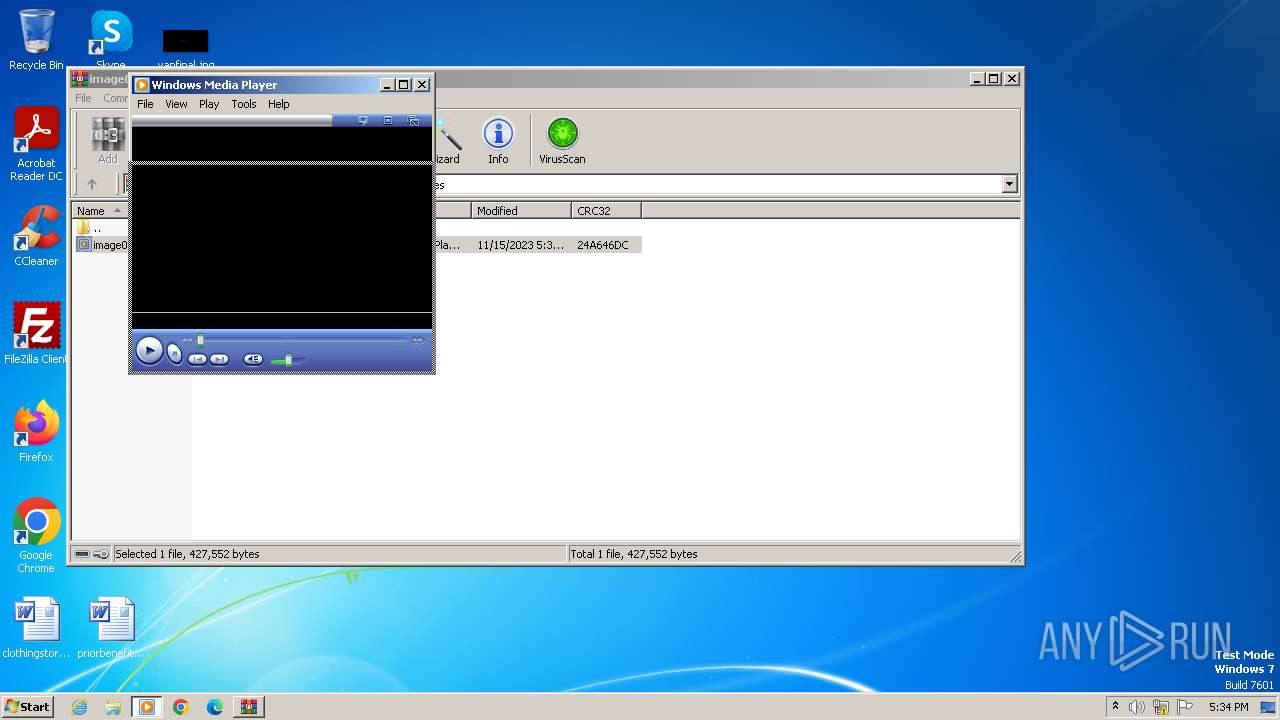Open CCleaner desktop shortcut
This screenshot has width=1280, height=720.
tap(36, 236)
